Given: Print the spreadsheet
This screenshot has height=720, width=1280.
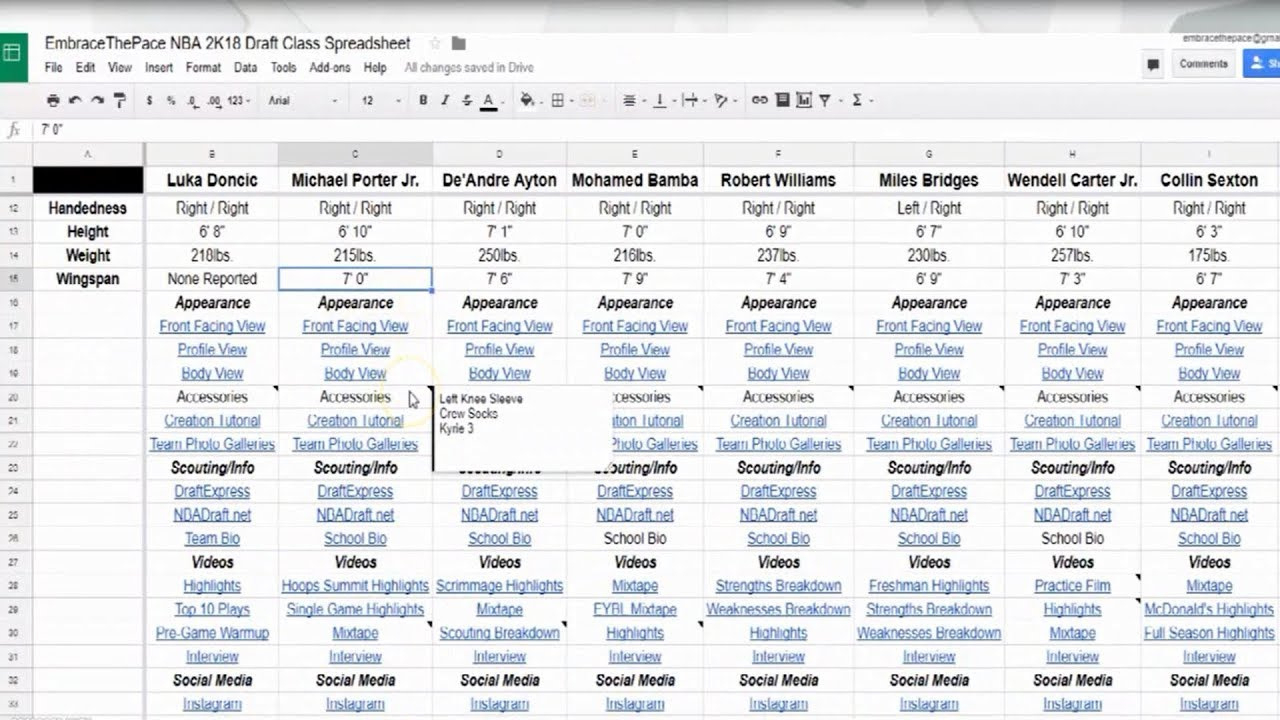Looking at the screenshot, I should pos(53,100).
